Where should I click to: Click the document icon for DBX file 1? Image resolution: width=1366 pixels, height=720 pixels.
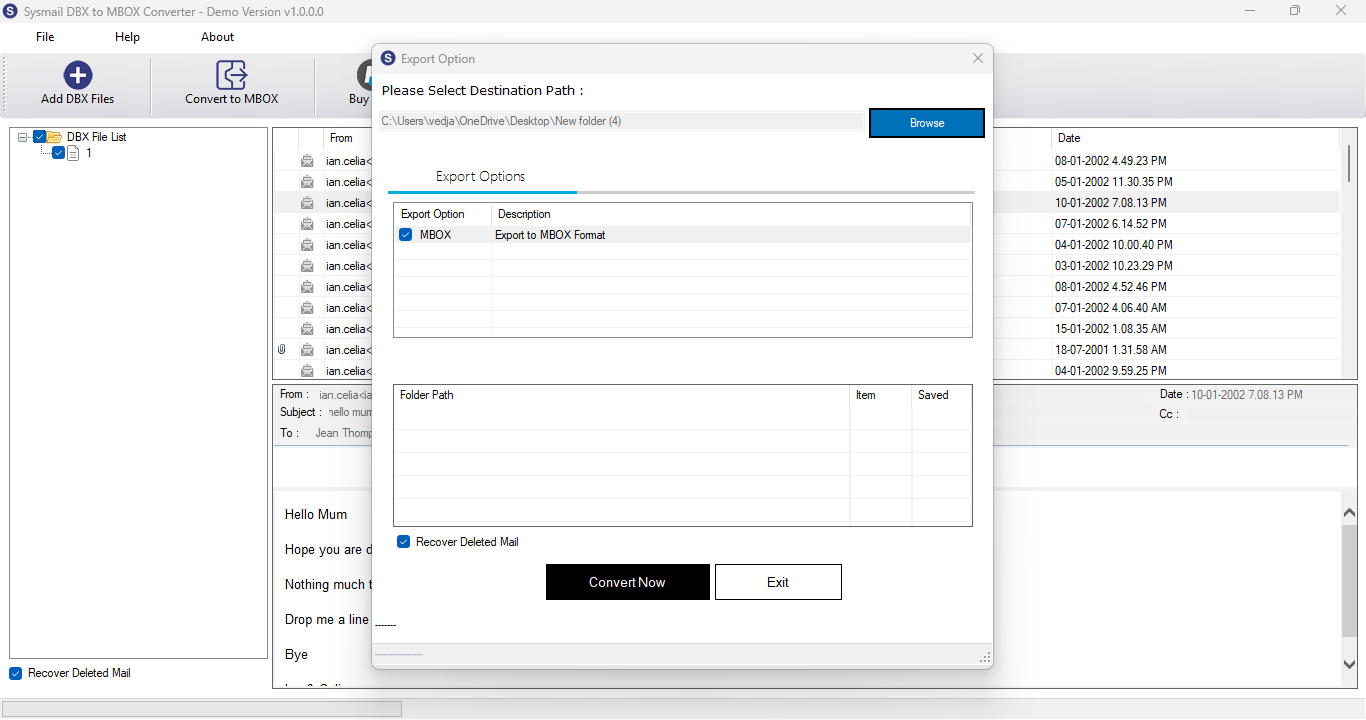click(x=73, y=153)
